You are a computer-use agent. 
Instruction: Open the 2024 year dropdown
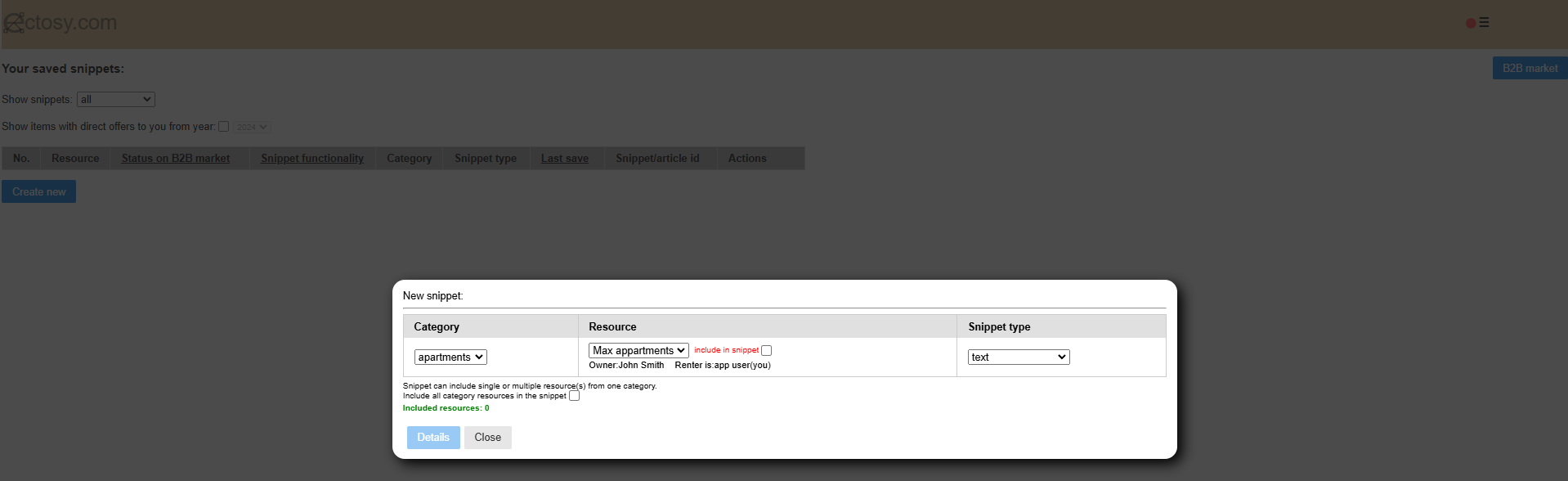pos(252,127)
